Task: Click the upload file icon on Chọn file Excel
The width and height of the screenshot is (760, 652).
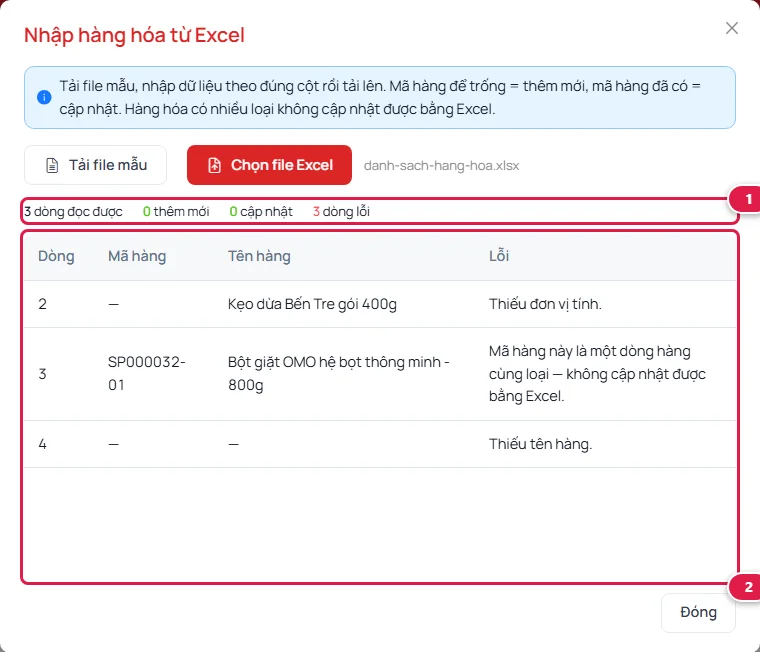Action: [x=214, y=165]
